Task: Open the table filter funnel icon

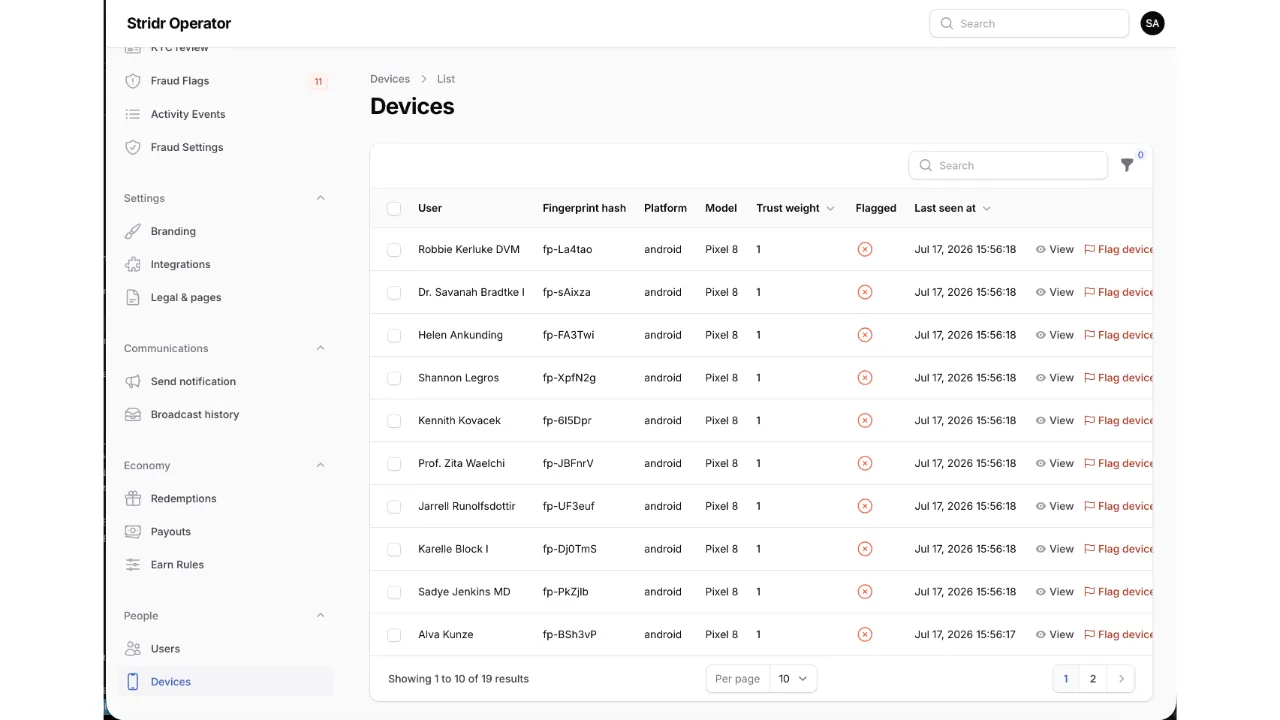Action: 1127,165
